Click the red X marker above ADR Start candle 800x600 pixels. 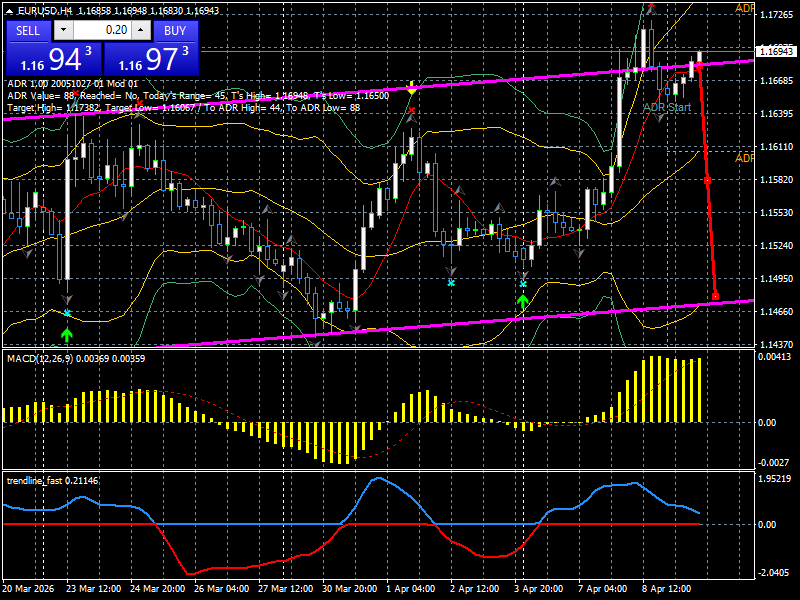pos(652,6)
